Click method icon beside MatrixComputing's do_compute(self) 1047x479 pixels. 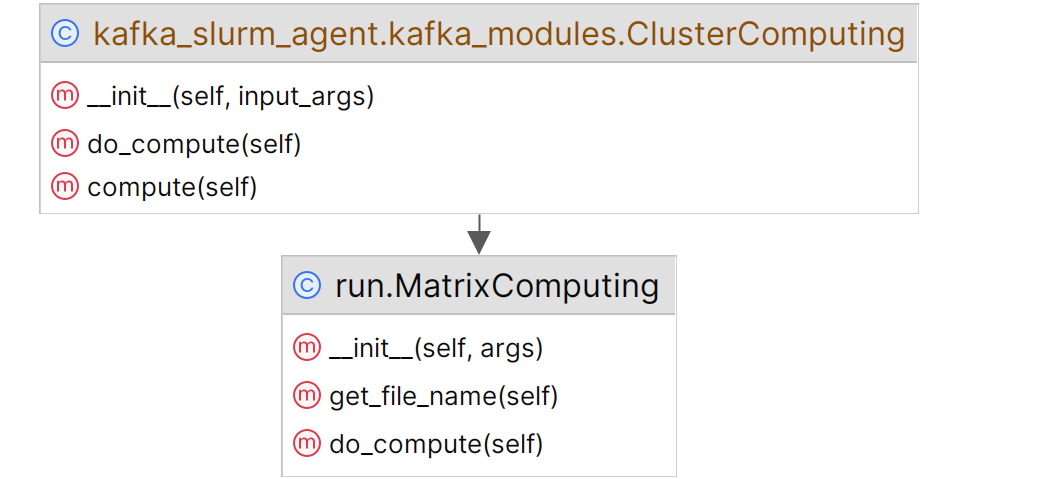(307, 443)
